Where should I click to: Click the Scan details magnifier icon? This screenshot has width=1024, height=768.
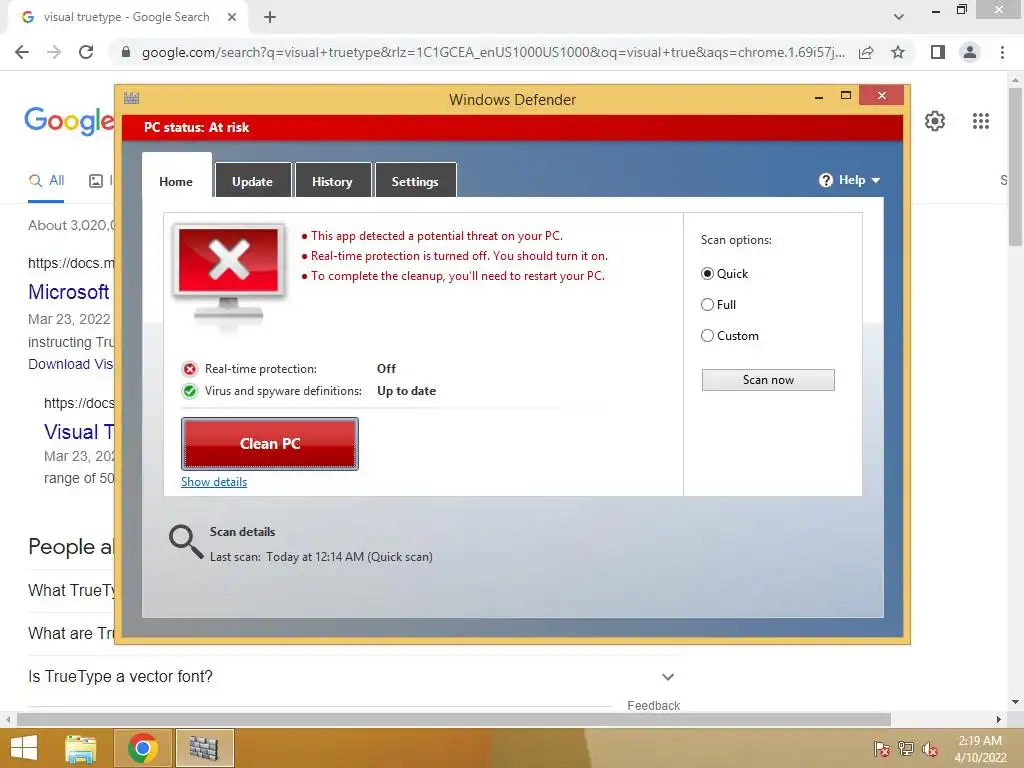coord(186,541)
